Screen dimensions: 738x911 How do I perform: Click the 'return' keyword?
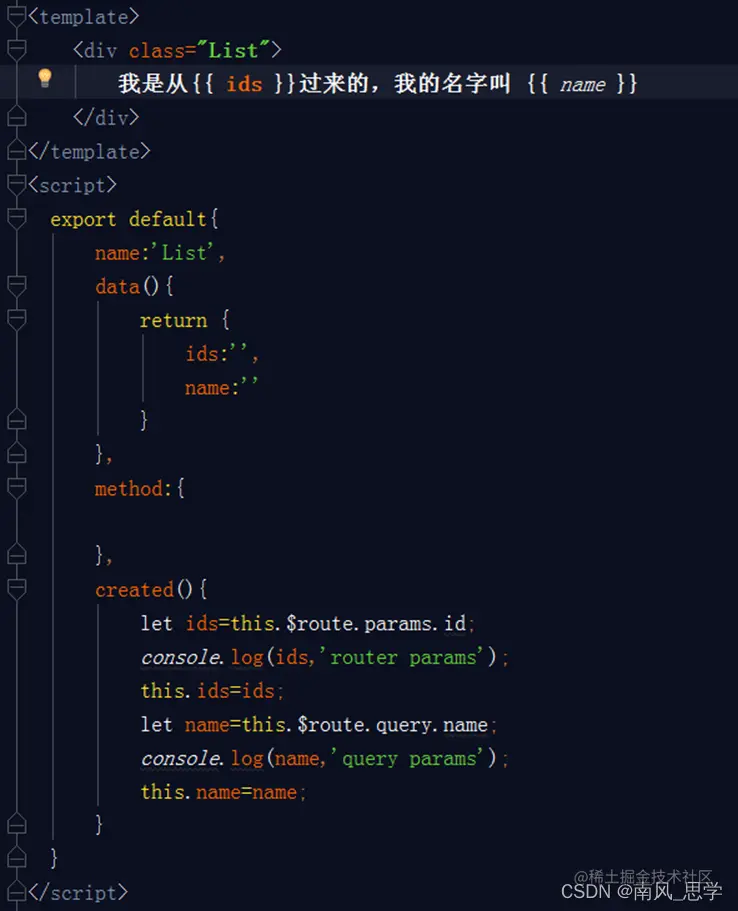tap(173, 320)
